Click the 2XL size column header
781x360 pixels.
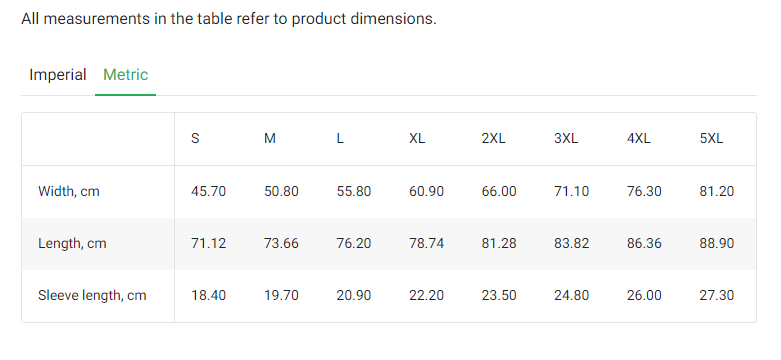pos(493,138)
